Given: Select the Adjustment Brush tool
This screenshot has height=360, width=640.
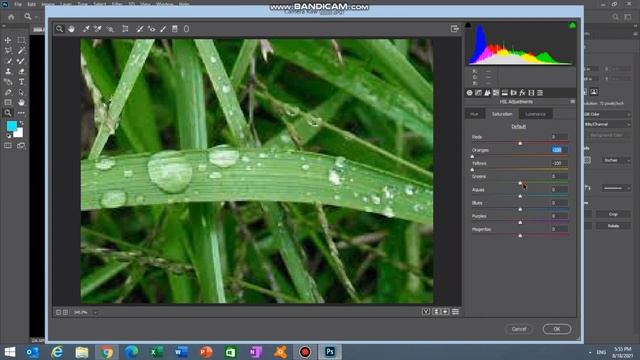Looking at the screenshot, I should pos(163,29).
